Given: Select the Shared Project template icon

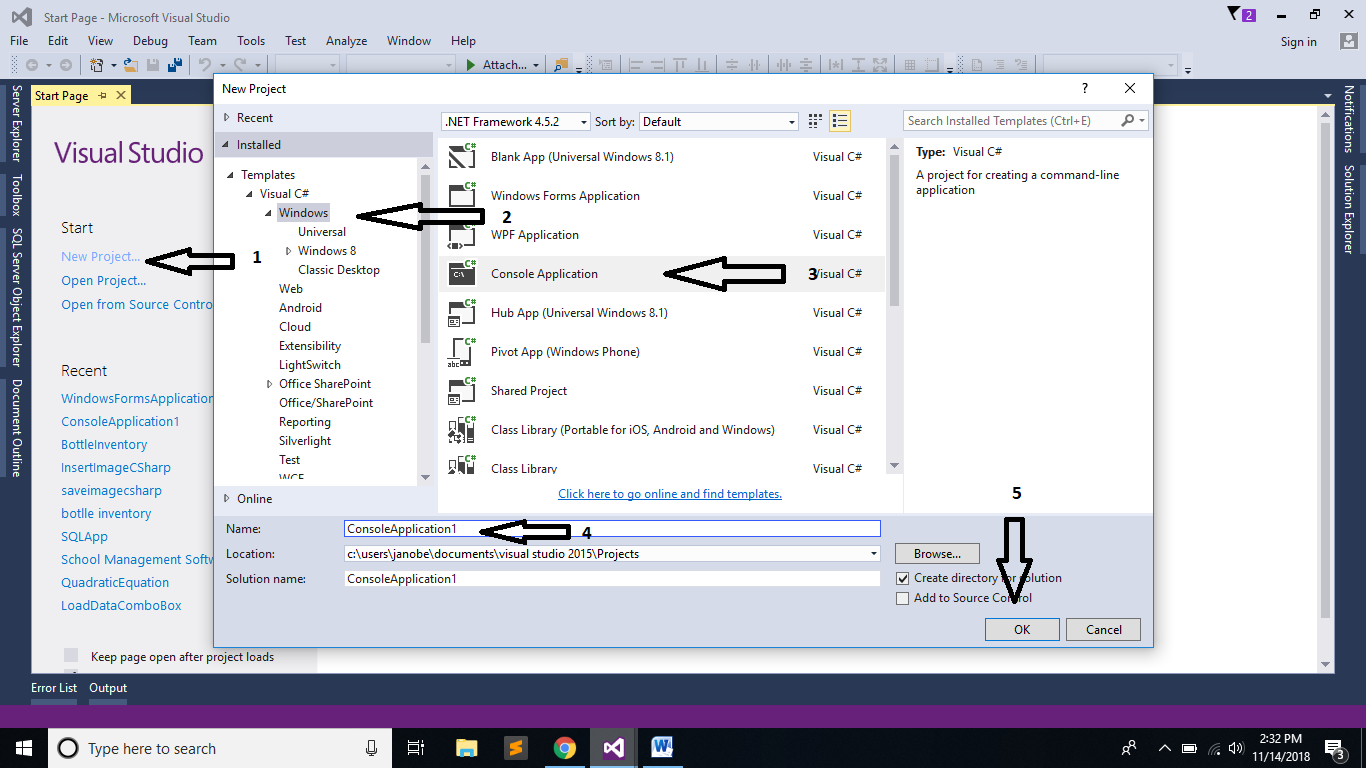Looking at the screenshot, I should click(x=462, y=391).
